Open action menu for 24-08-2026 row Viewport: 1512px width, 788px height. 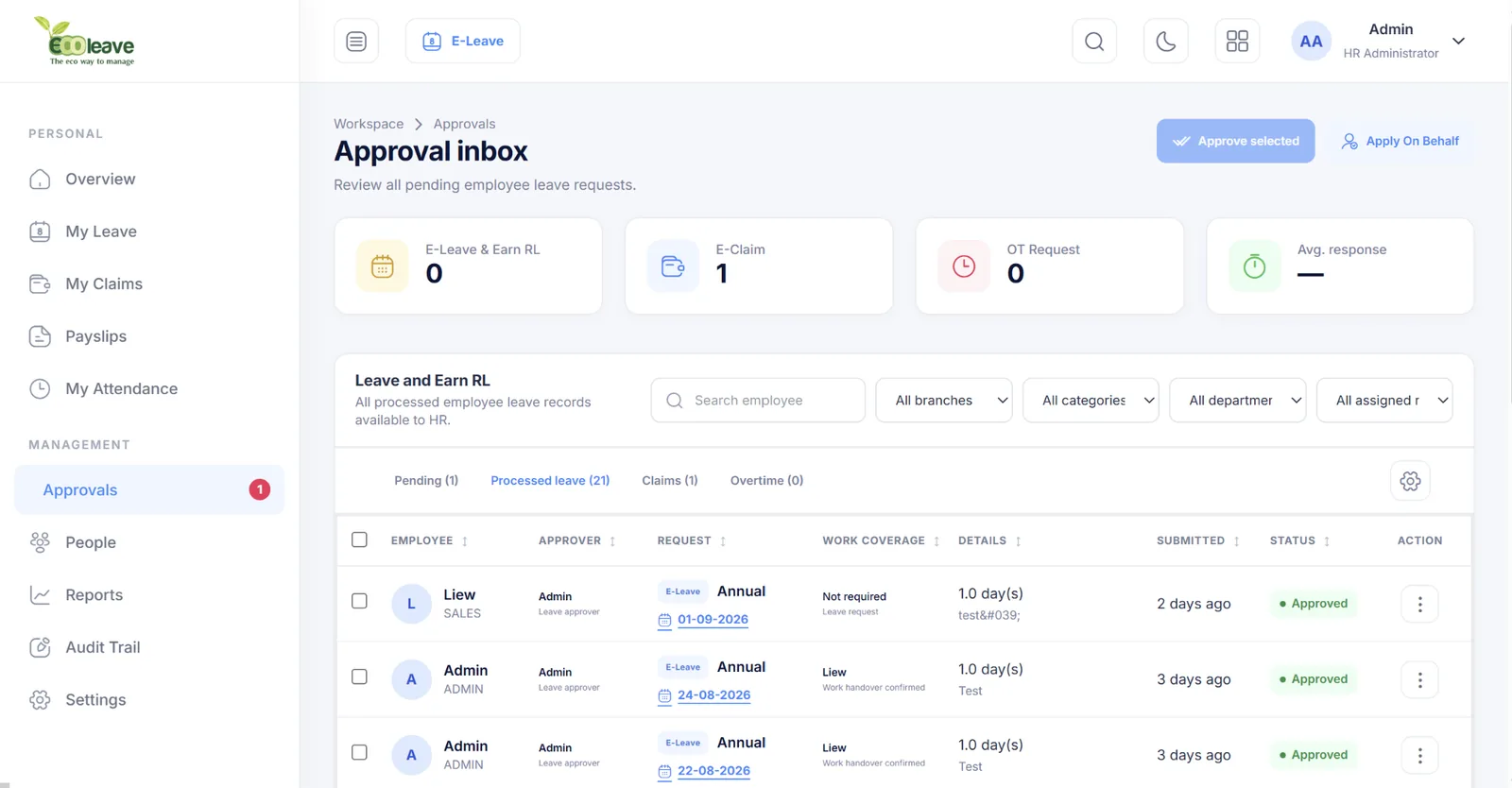(x=1419, y=679)
